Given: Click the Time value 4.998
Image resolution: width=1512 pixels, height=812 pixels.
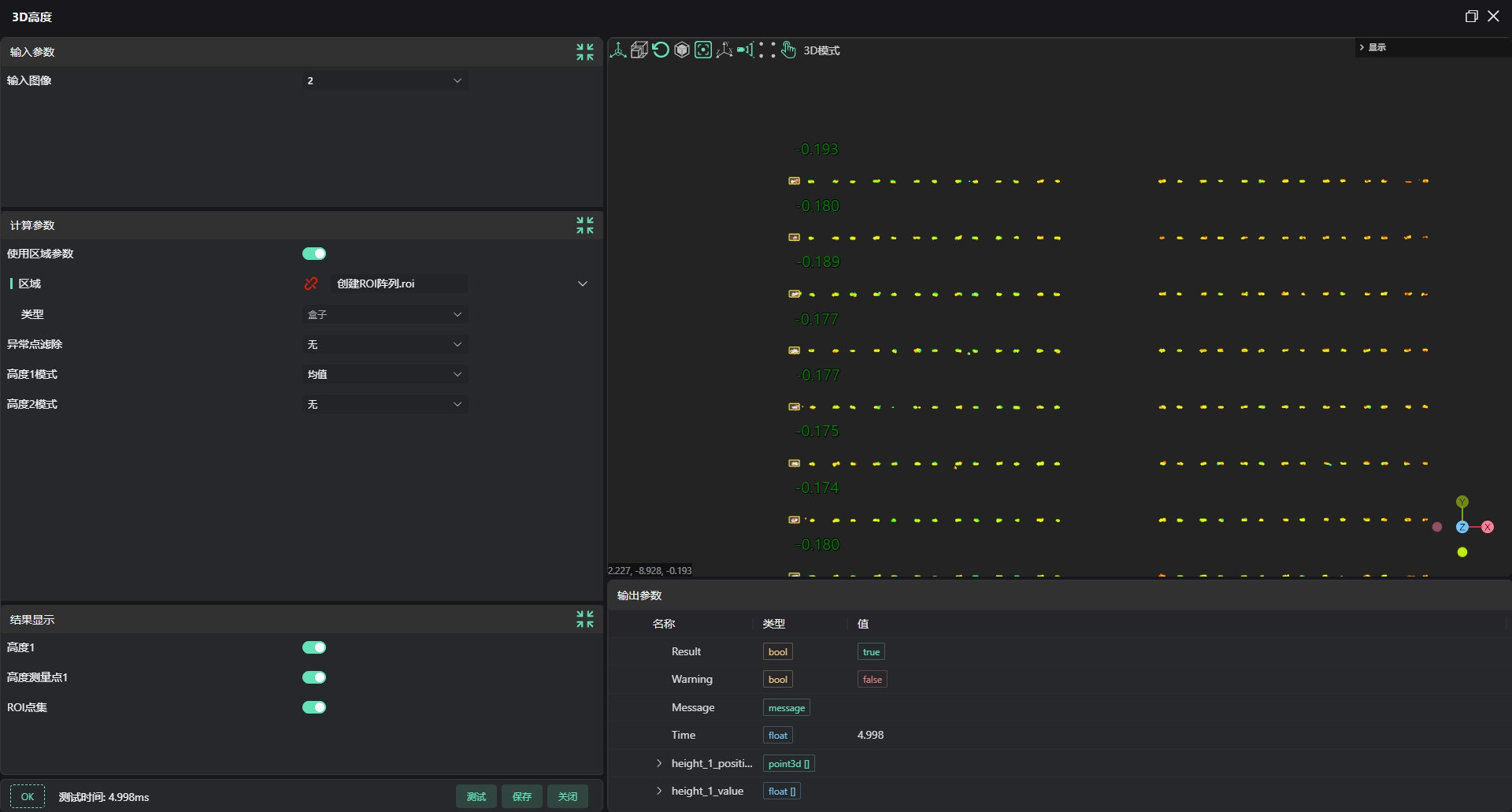Looking at the screenshot, I should pyautogui.click(x=870, y=735).
